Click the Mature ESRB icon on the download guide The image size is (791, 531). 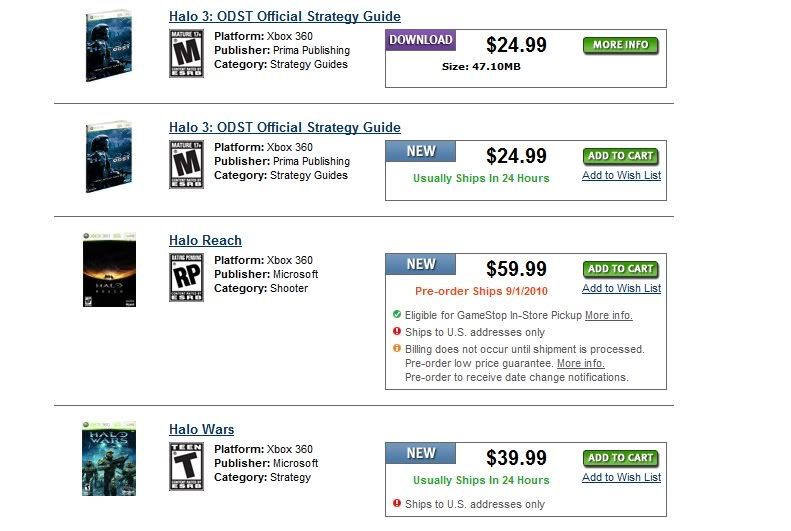[186, 53]
